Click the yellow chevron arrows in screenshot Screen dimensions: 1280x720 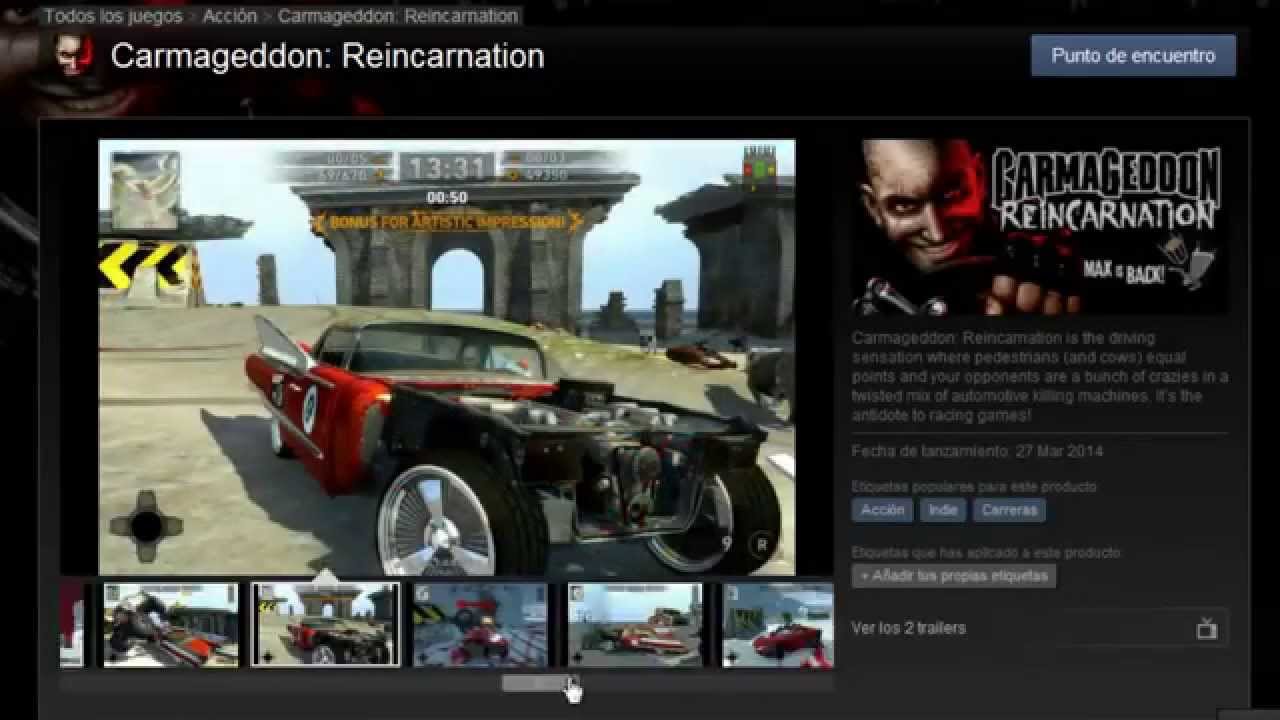coord(144,266)
